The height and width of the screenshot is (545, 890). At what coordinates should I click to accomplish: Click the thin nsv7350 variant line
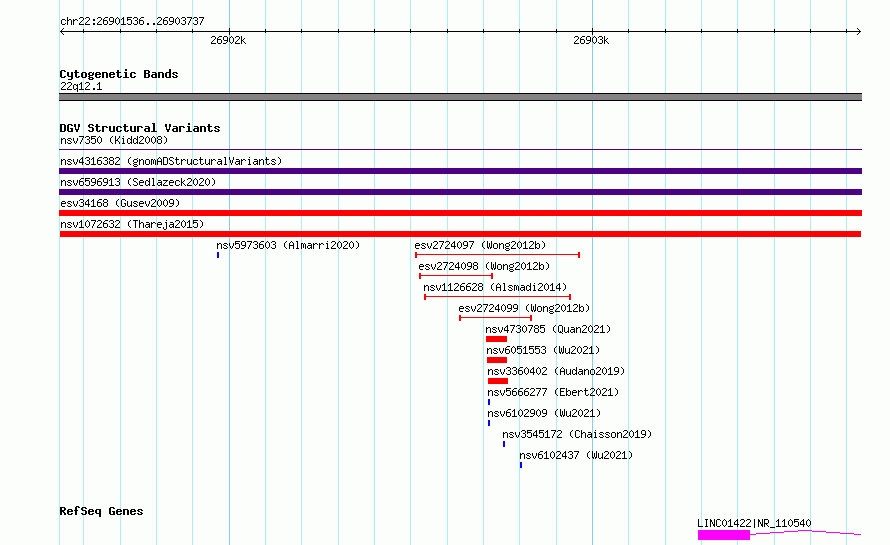pyautogui.click(x=460, y=150)
